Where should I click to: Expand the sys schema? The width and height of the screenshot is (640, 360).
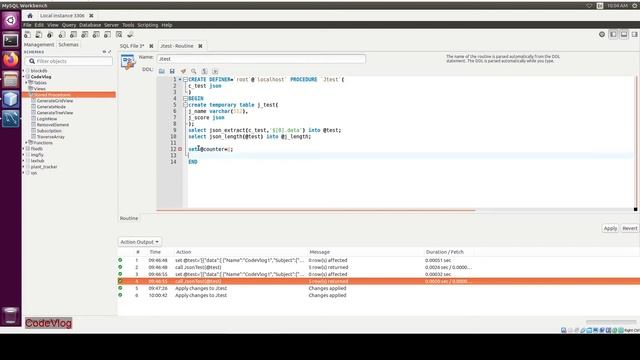point(24,173)
